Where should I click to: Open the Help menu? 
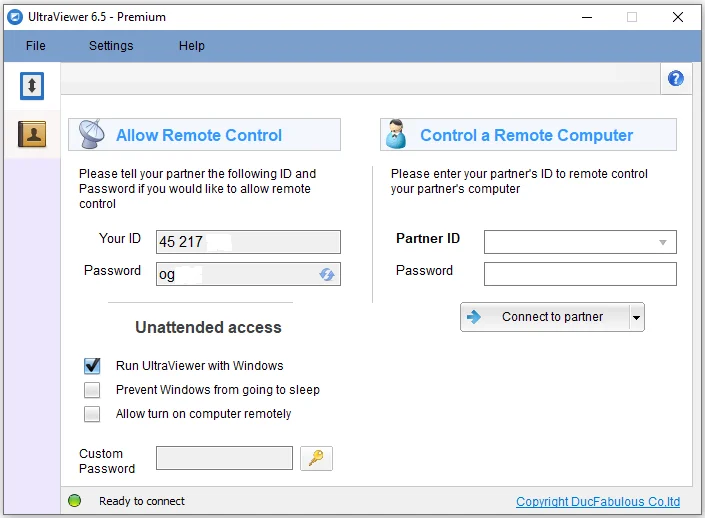tap(192, 46)
